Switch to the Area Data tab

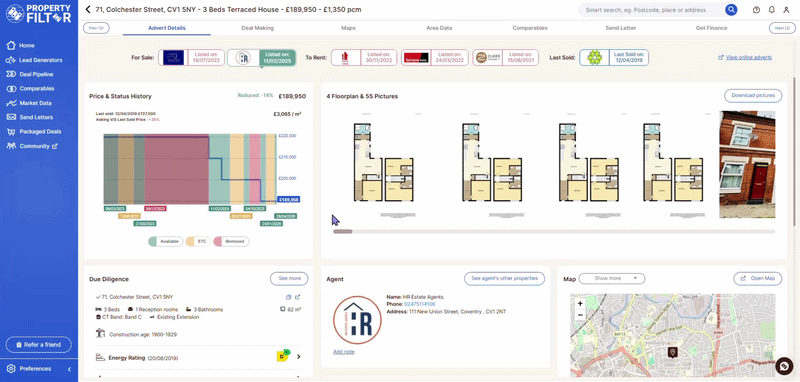pyautogui.click(x=439, y=28)
